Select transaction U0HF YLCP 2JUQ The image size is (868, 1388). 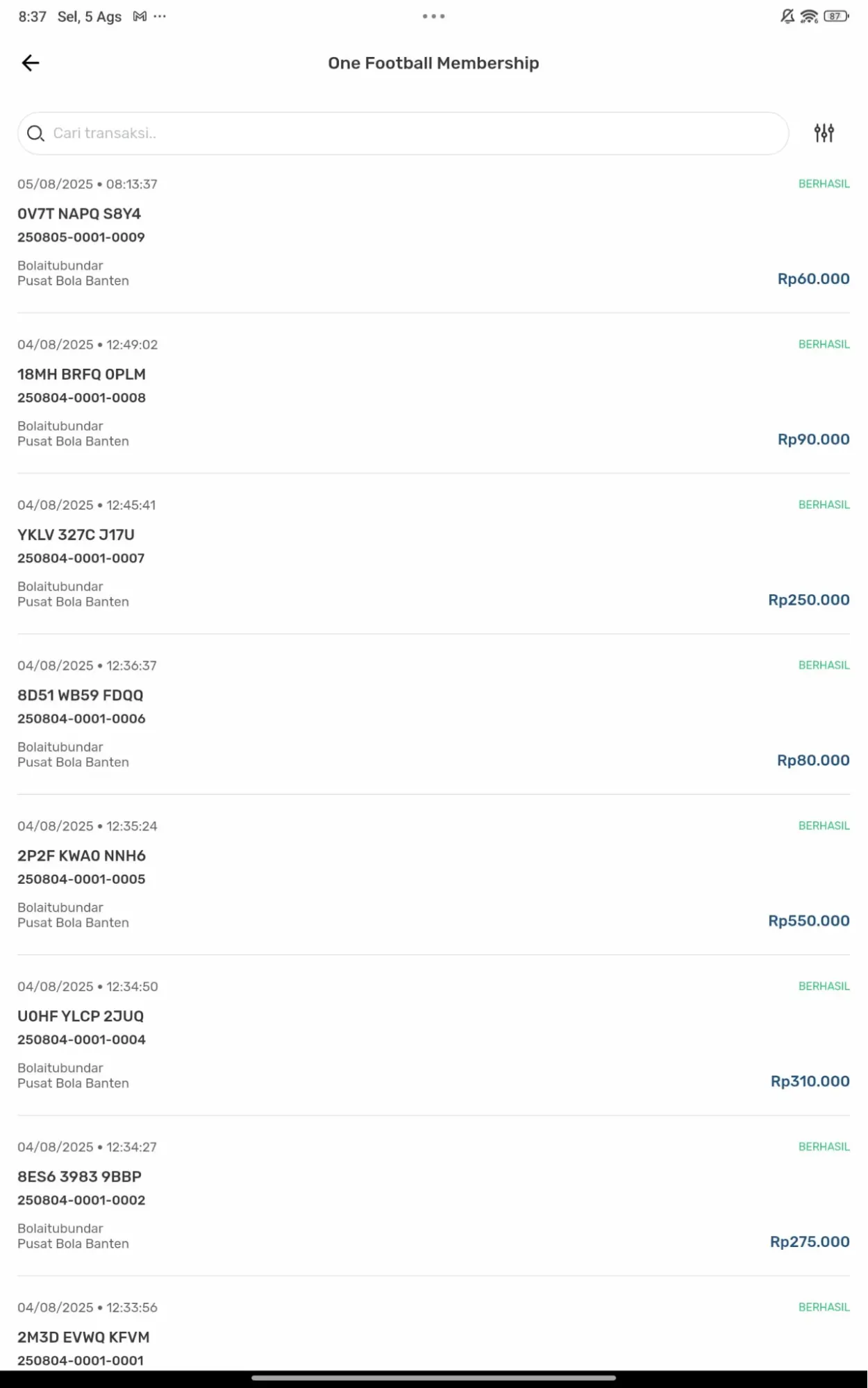[433, 1035]
